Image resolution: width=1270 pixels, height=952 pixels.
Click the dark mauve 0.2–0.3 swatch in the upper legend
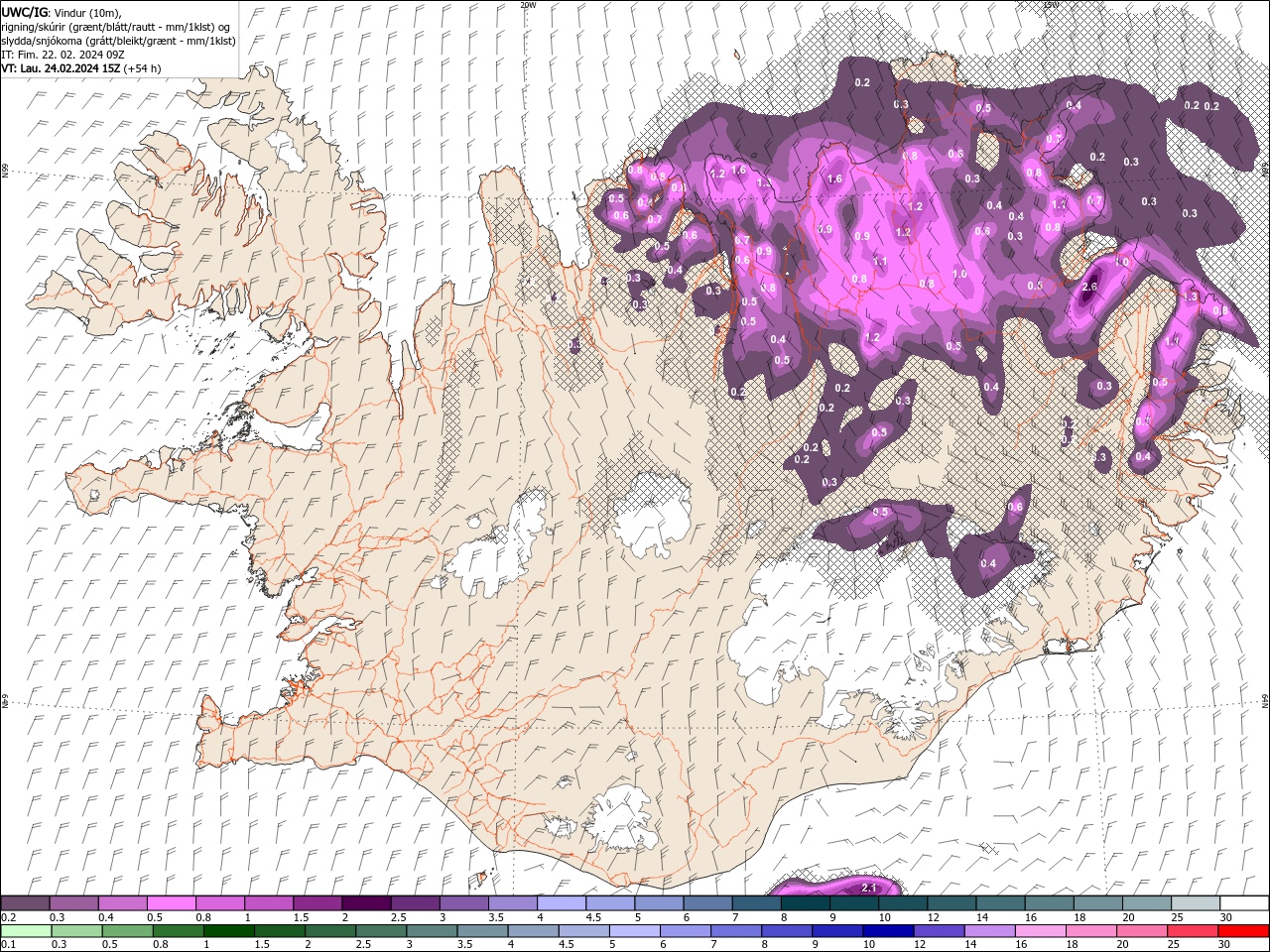click(x=25, y=903)
